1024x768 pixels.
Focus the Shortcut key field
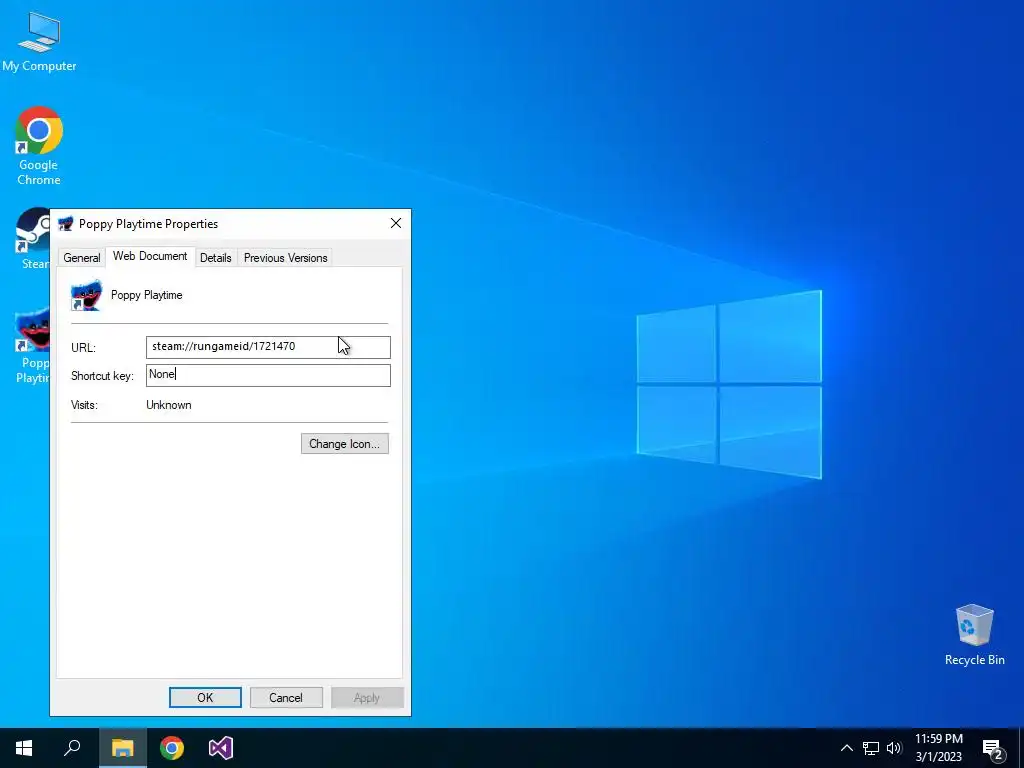click(268, 376)
